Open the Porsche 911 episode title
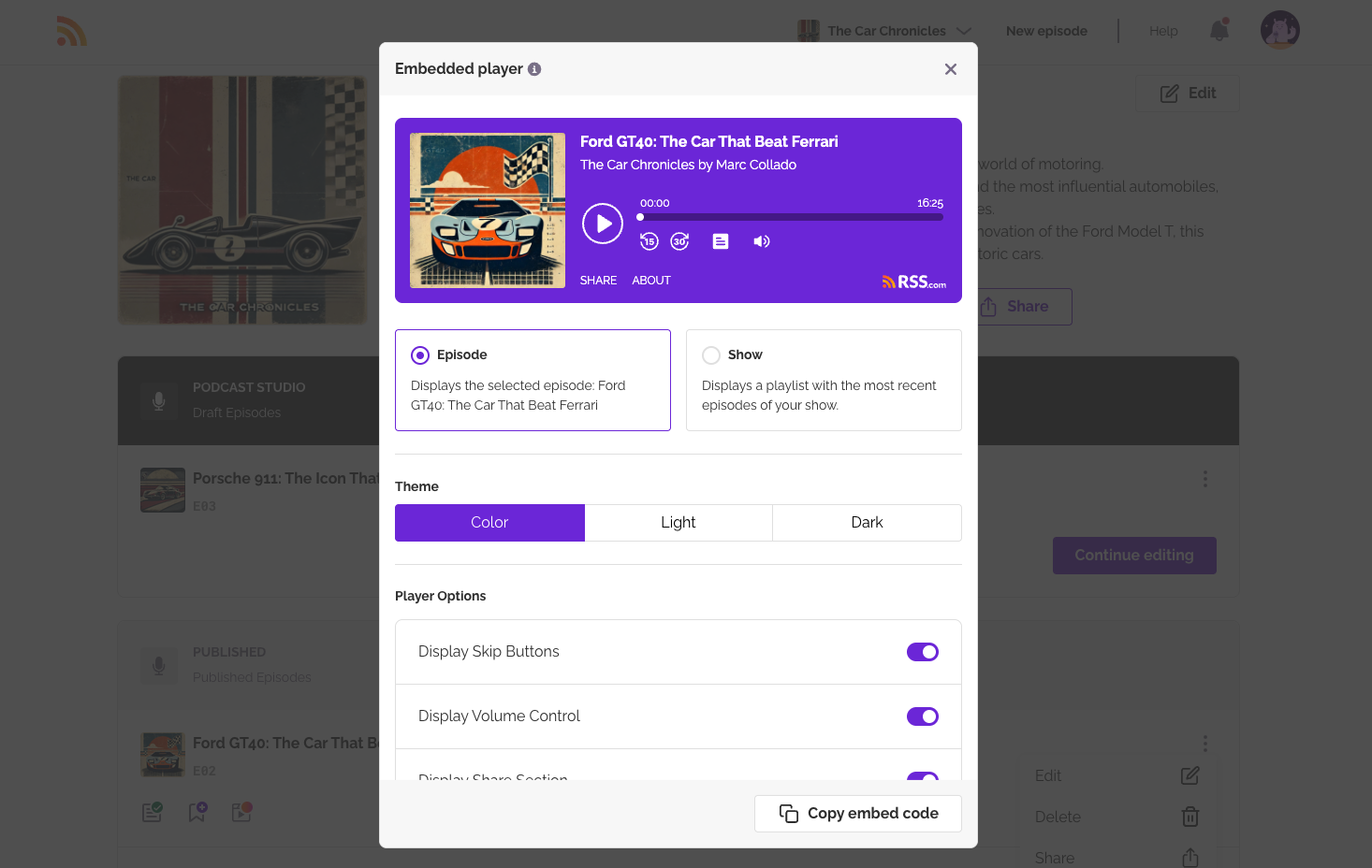Viewport: 1372px width, 868px height. click(x=285, y=479)
